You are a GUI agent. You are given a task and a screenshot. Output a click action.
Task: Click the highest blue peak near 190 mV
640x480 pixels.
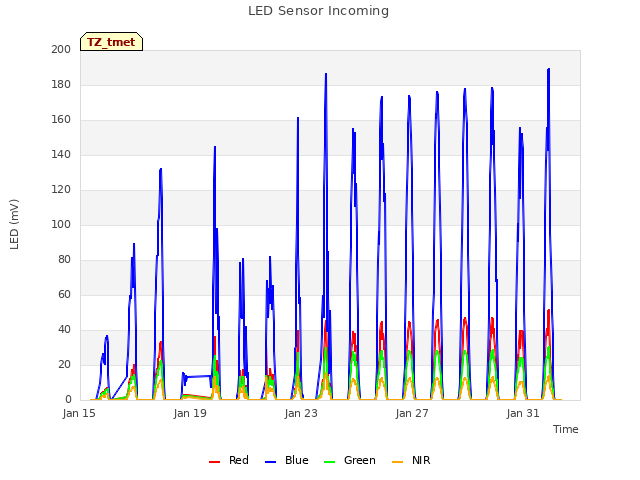click(x=549, y=69)
